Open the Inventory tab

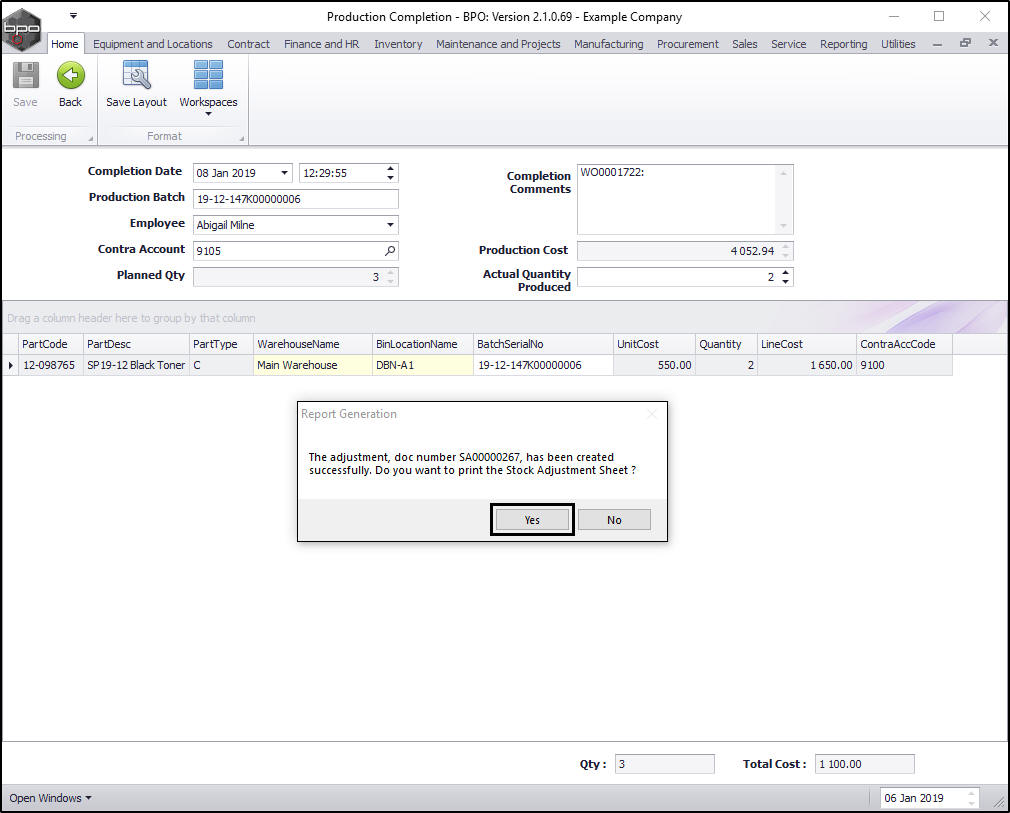(x=398, y=44)
